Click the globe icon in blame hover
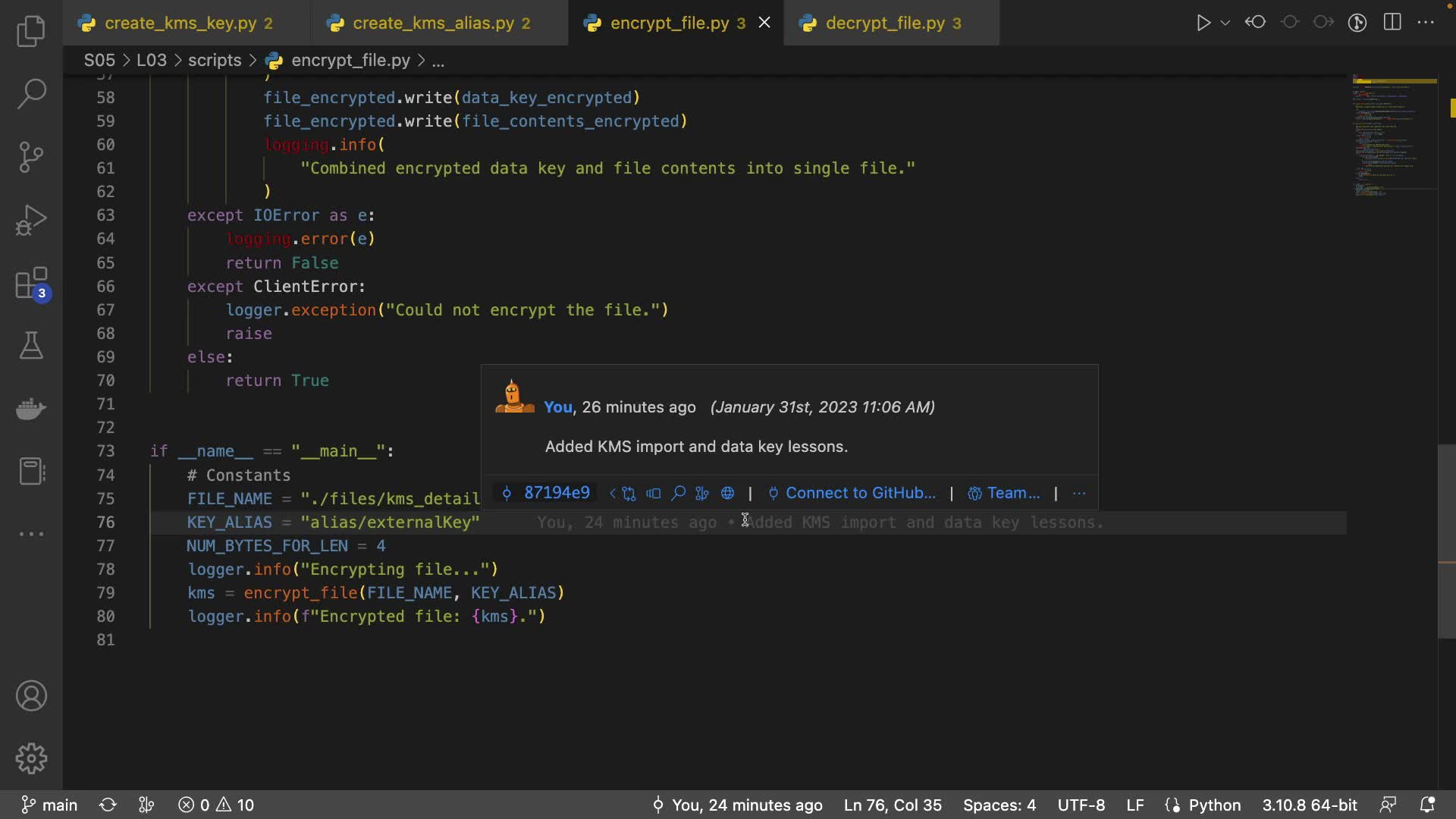This screenshot has height=819, width=1456. pos(727,494)
